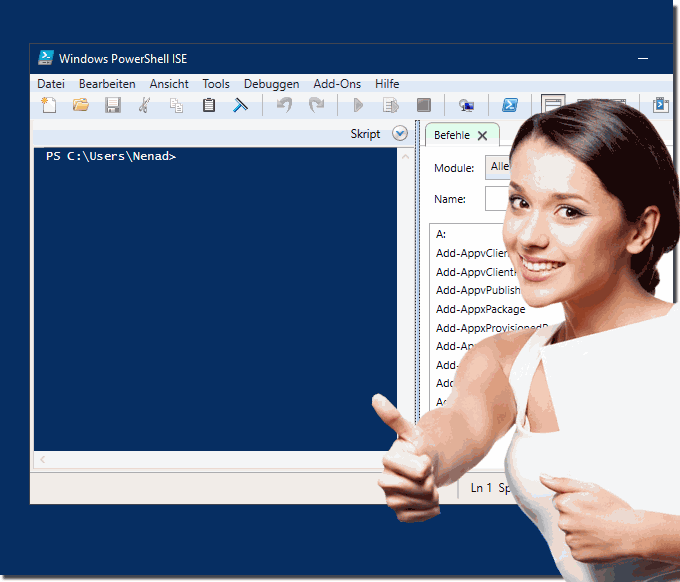This screenshot has width=680, height=582.
Task: Redo the last action
Action: click(317, 105)
